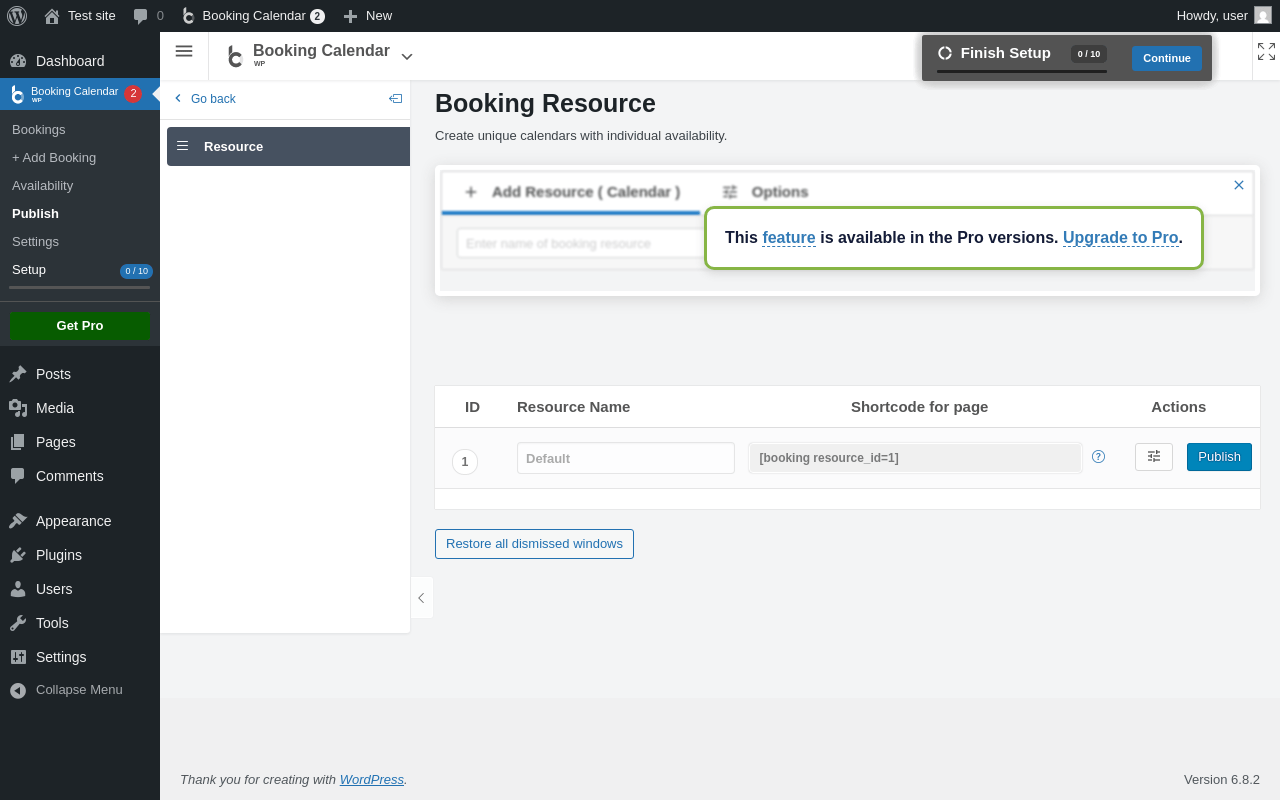This screenshot has height=800, width=1280.
Task: Open Bookings submenu item
Action: click(x=38, y=130)
